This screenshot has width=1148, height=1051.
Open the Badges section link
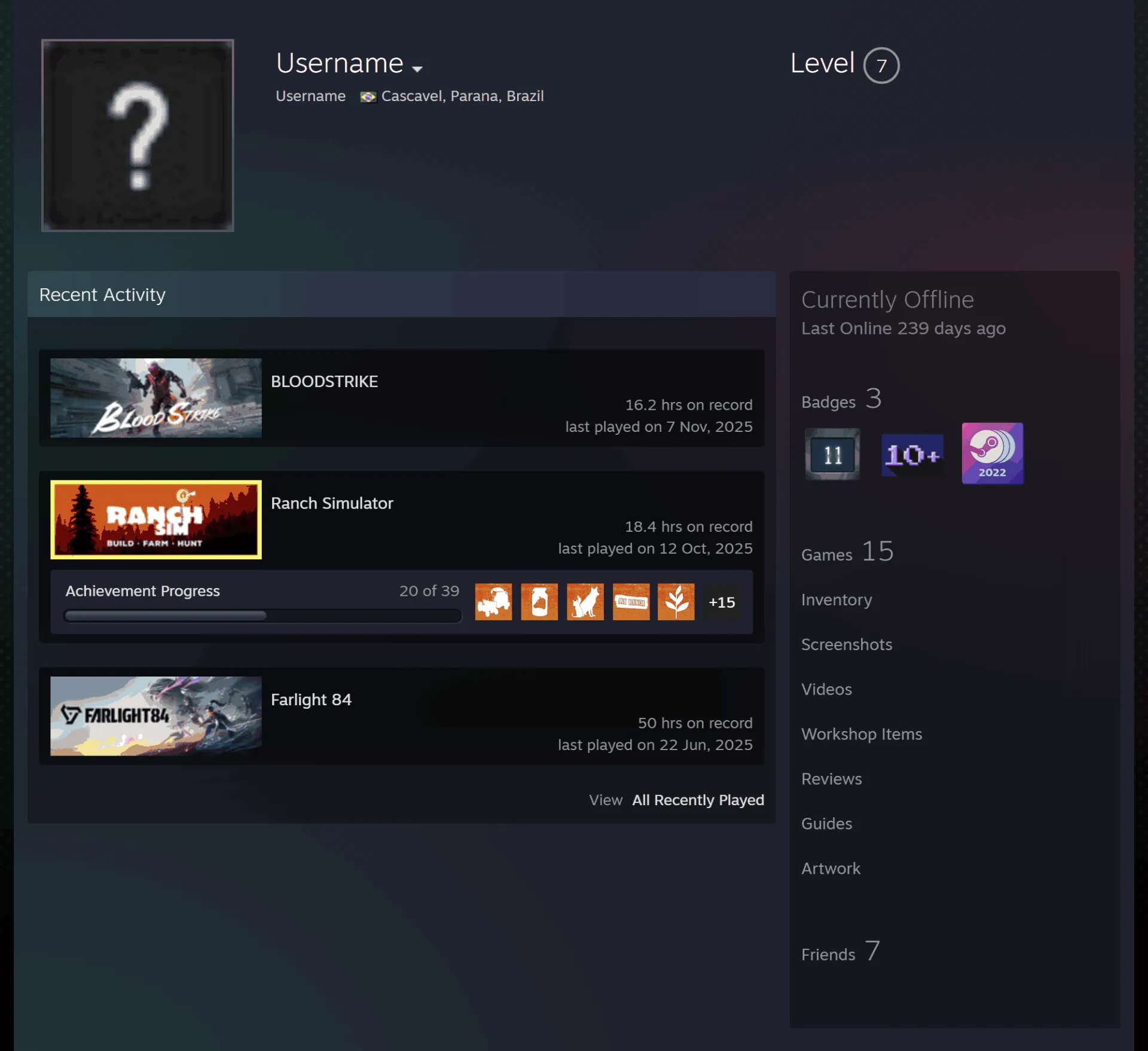tap(842, 399)
